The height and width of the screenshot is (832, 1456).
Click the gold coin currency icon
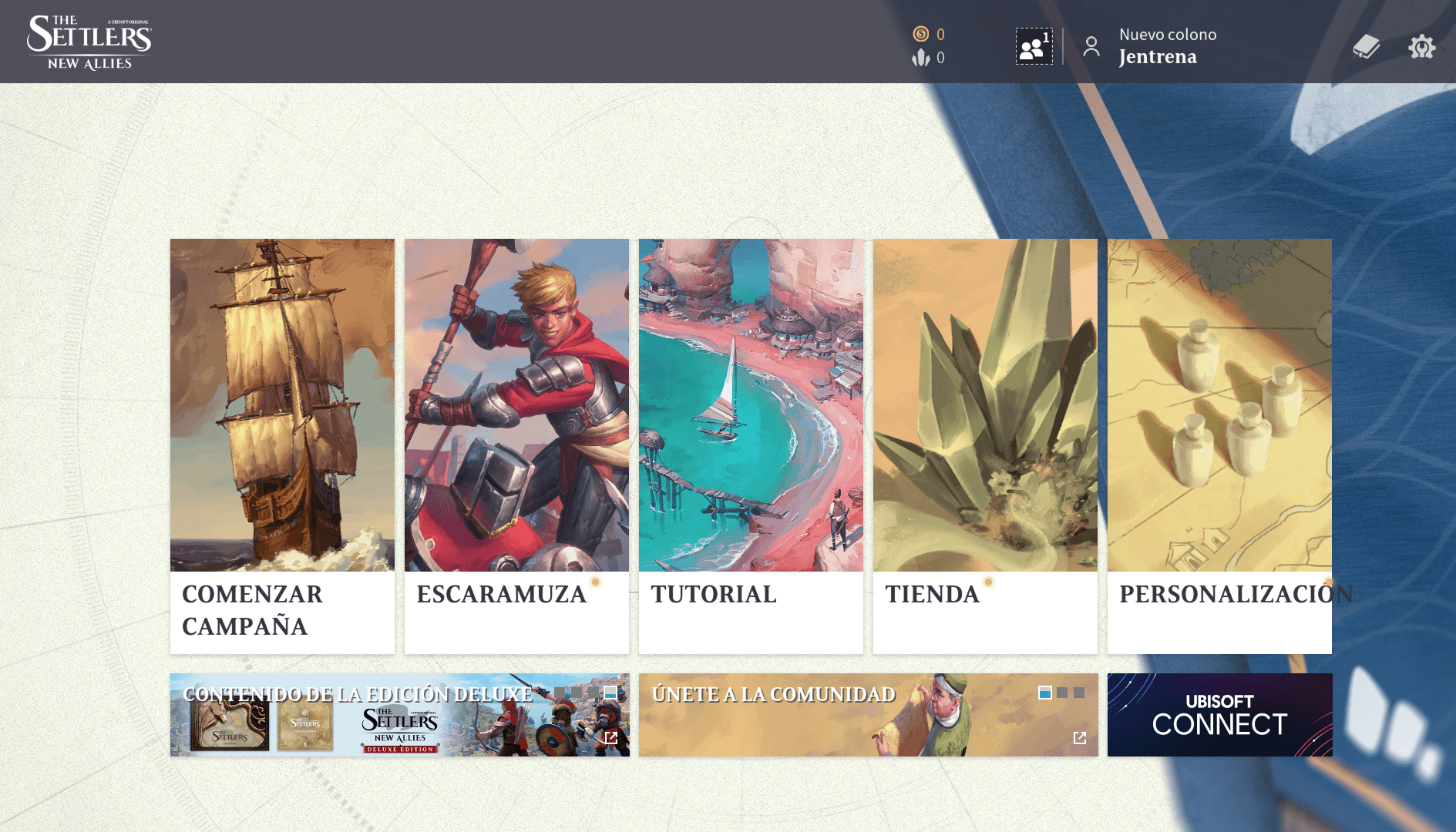pyautogui.click(x=920, y=34)
